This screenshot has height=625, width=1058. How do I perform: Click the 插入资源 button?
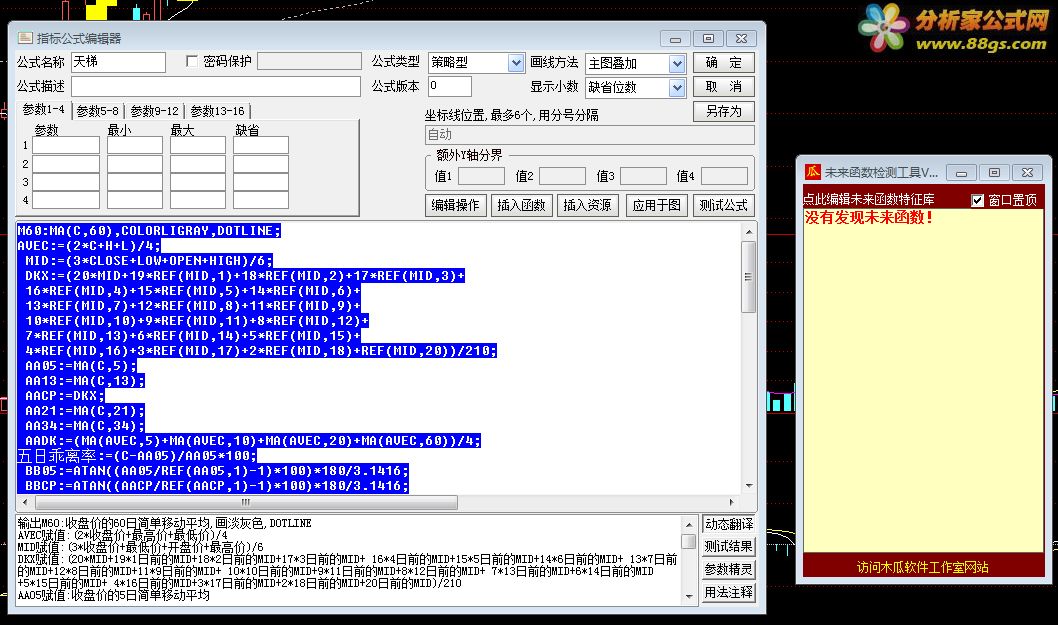tap(588, 205)
